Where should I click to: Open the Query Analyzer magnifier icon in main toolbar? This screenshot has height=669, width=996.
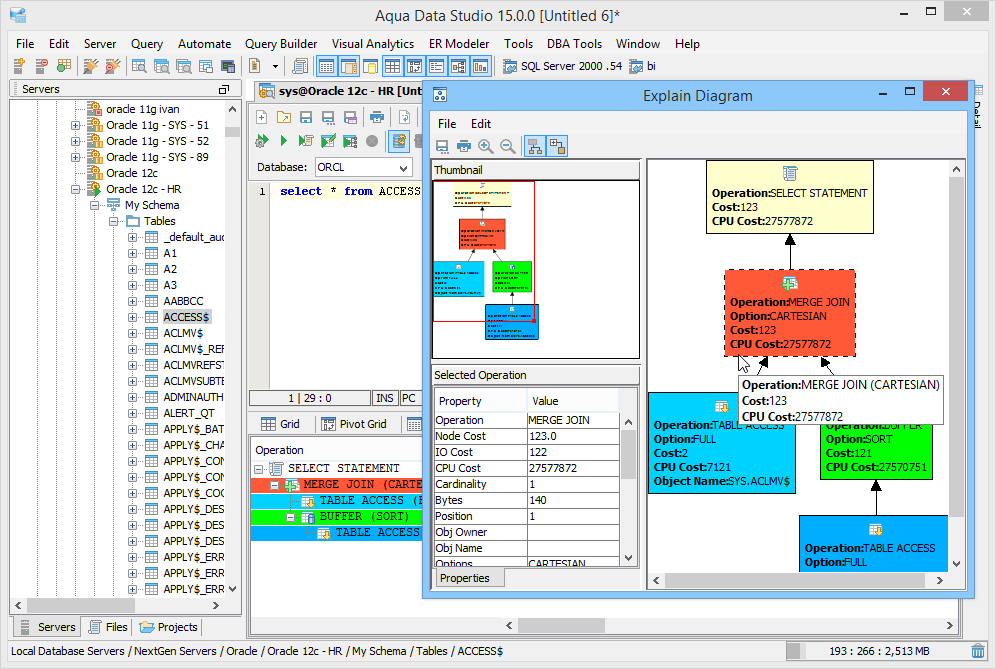pos(139,65)
